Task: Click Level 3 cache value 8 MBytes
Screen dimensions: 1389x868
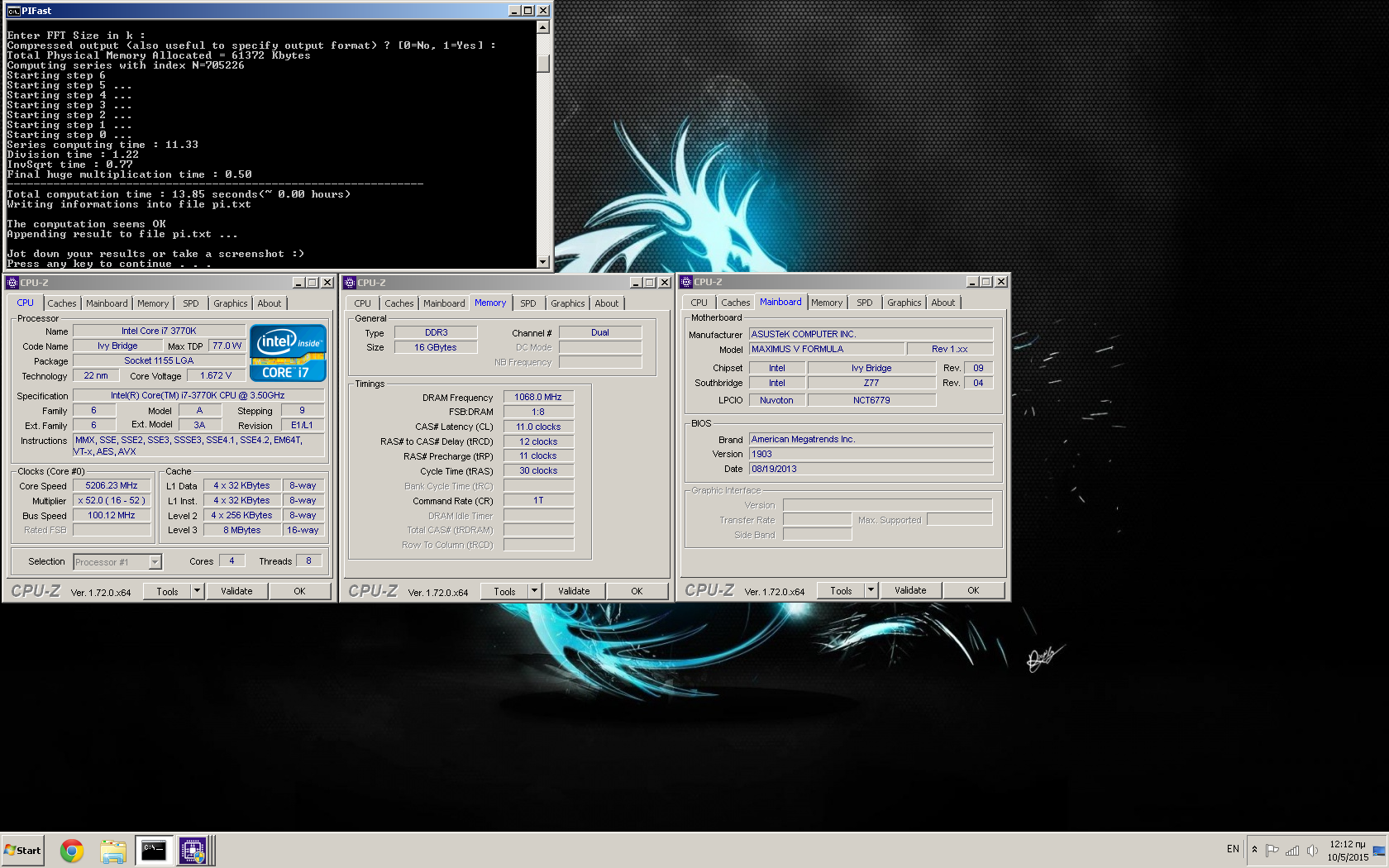Action: coord(241,530)
